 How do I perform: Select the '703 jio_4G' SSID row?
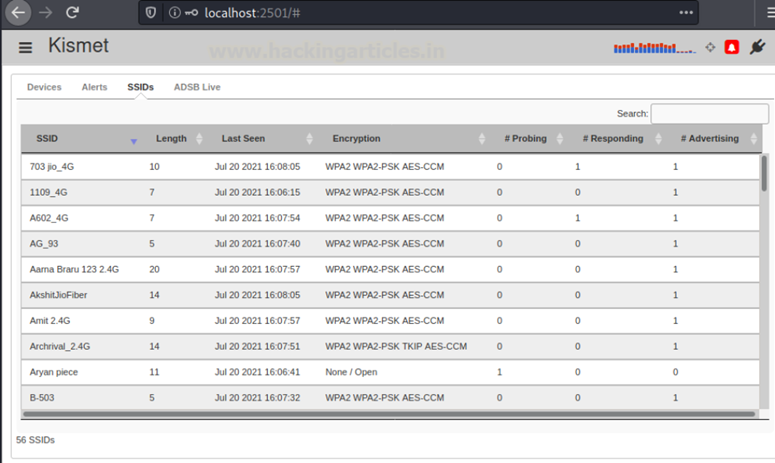coord(390,167)
